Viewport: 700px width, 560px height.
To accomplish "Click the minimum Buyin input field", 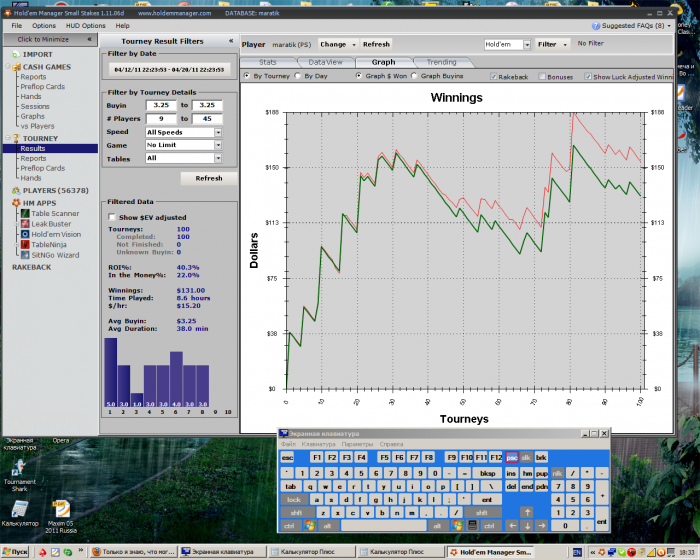I will point(160,105).
